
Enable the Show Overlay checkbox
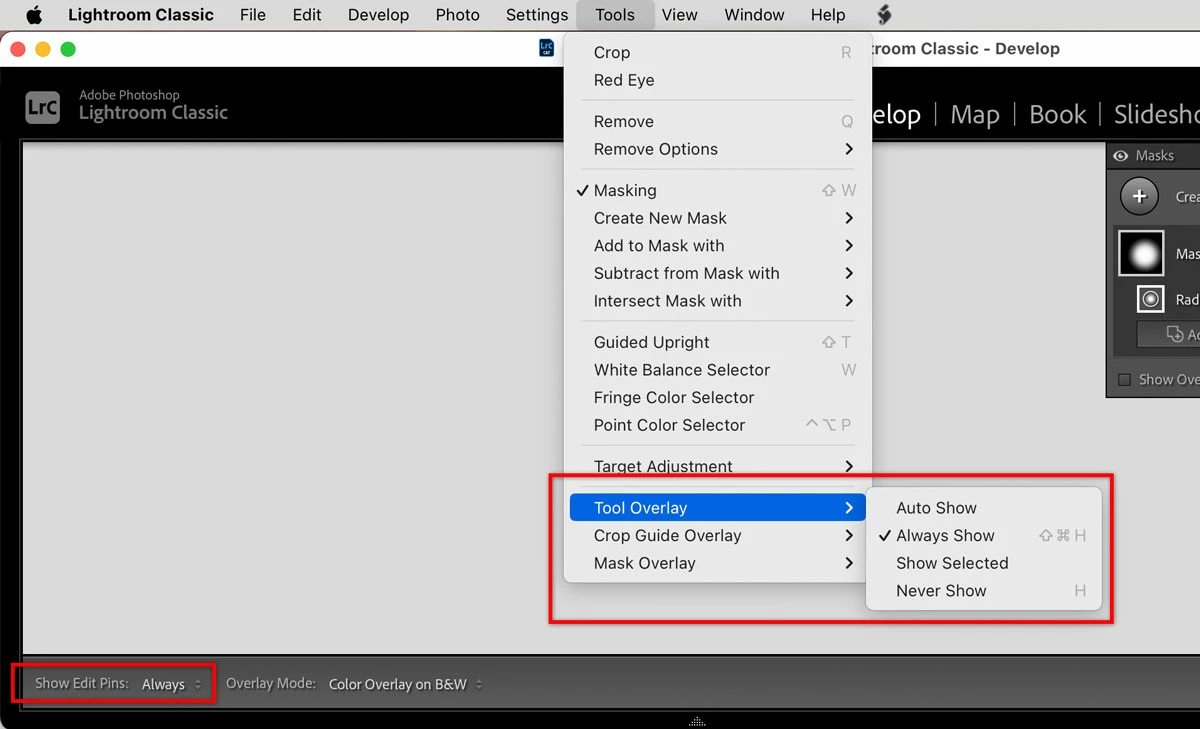1124,380
